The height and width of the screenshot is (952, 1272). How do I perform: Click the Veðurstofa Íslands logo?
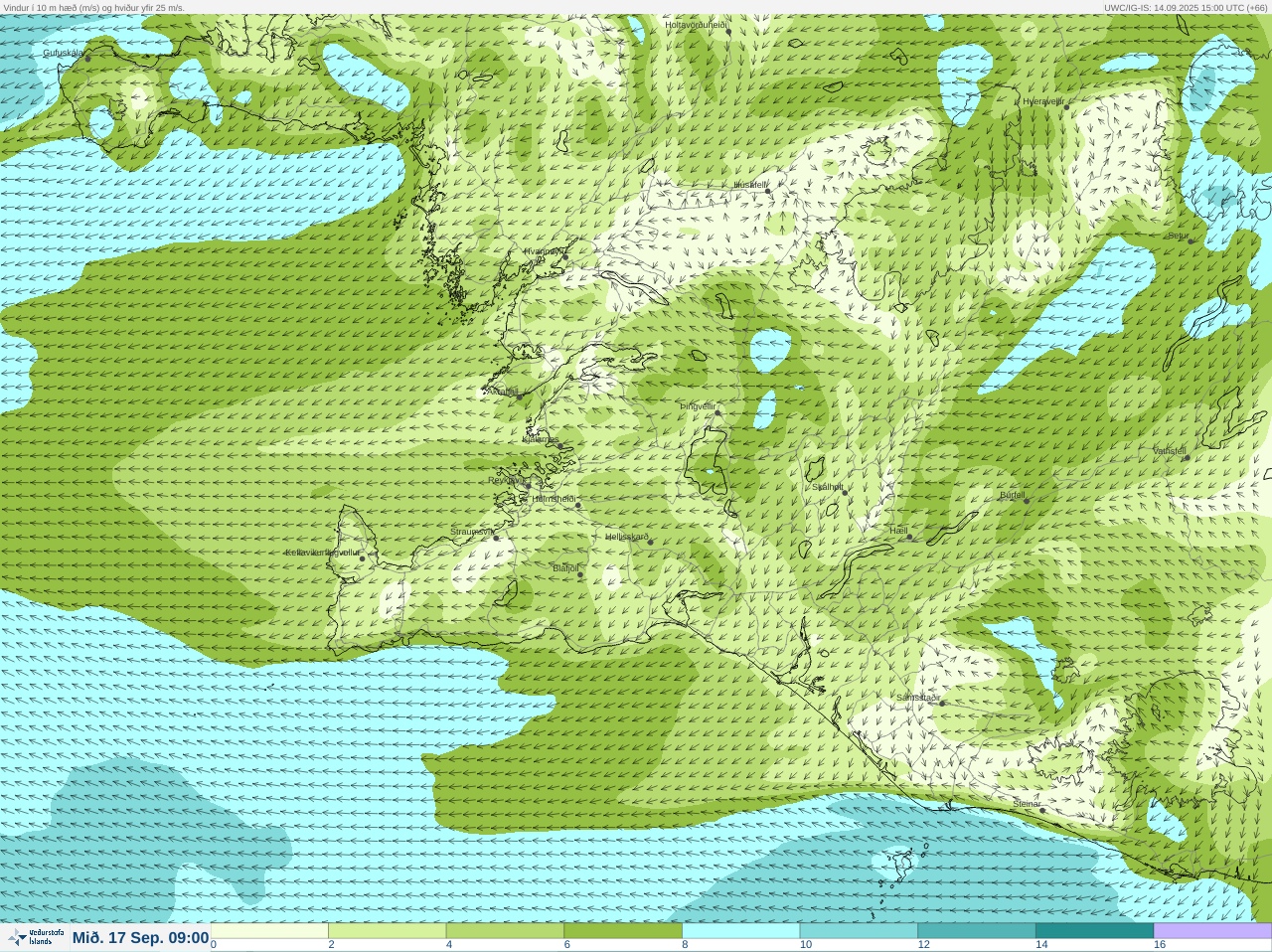pos(34,937)
